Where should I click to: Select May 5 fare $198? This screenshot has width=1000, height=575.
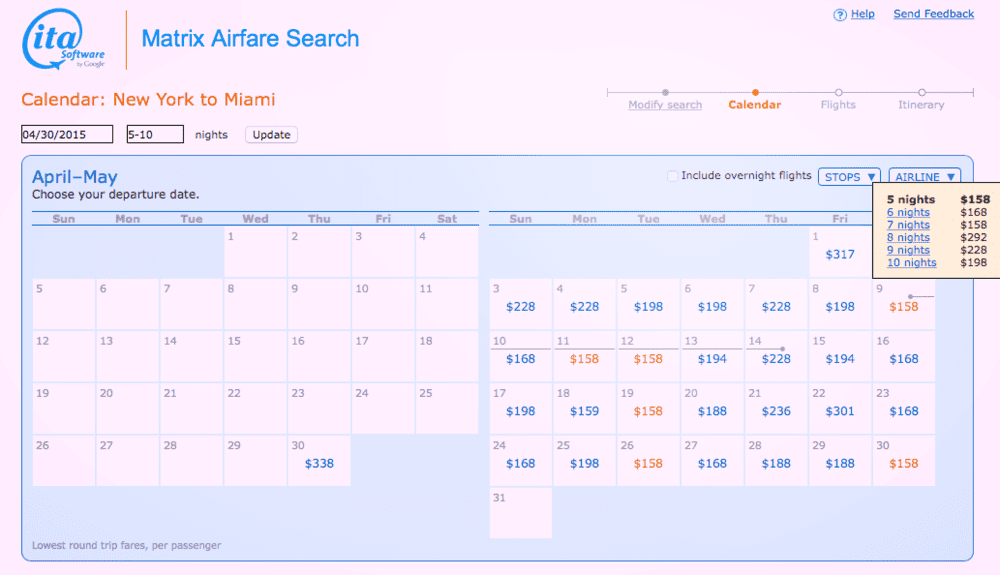click(648, 307)
